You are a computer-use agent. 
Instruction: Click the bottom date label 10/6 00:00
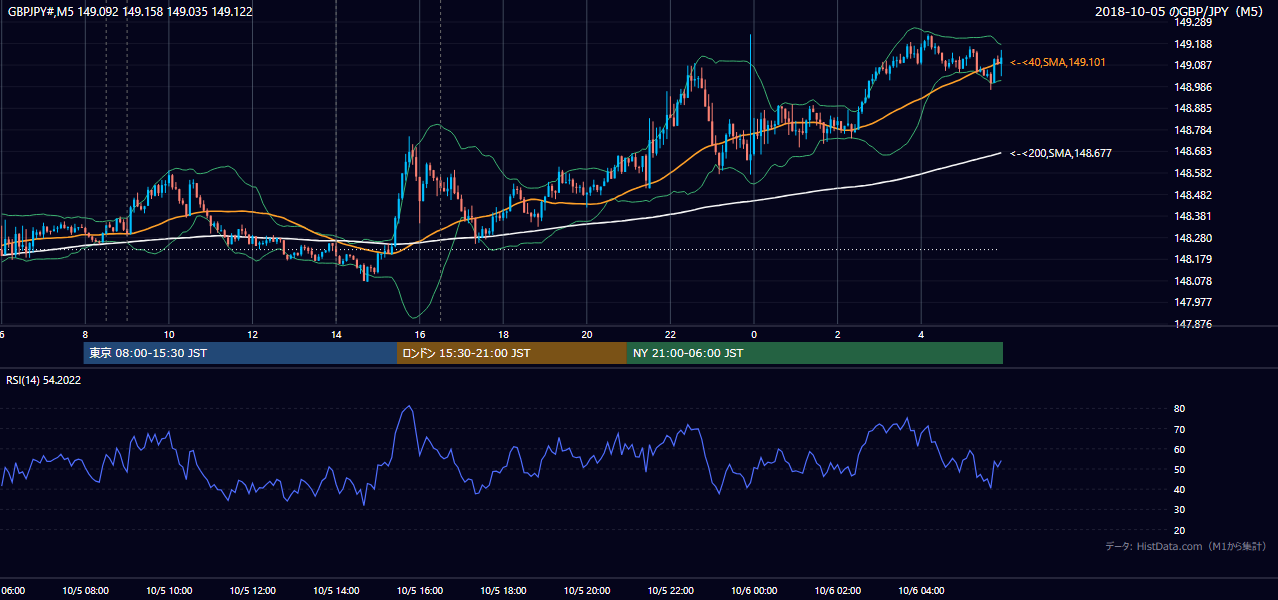click(x=753, y=590)
